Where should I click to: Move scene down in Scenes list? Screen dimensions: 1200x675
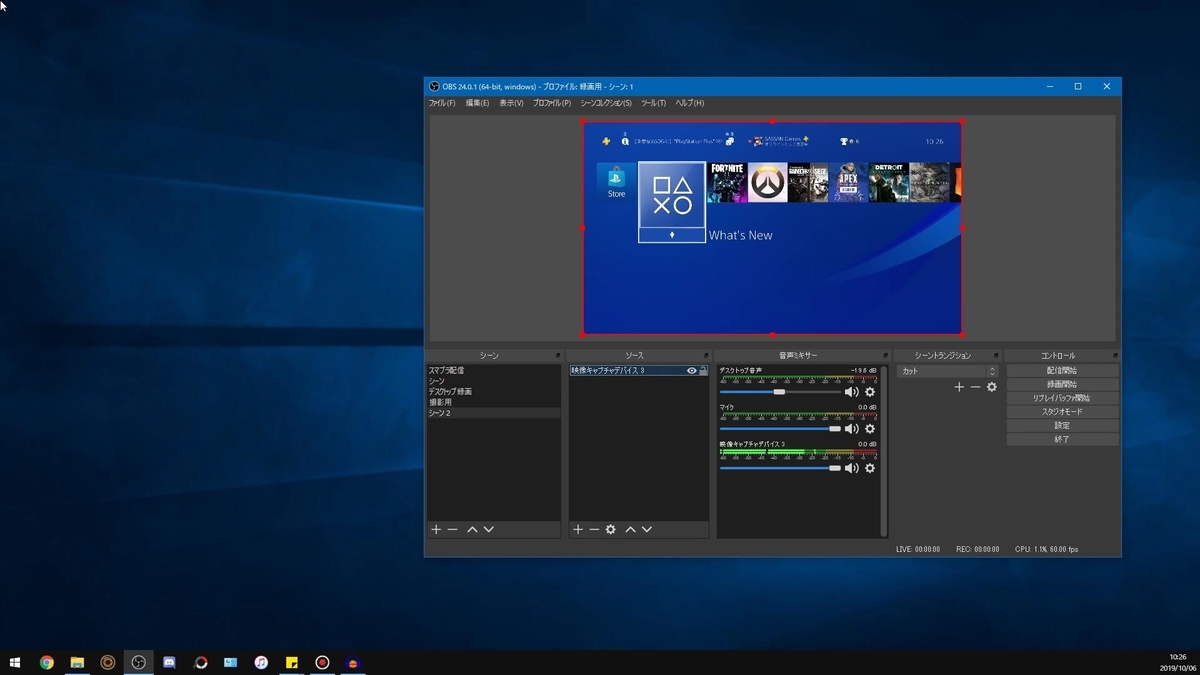[x=489, y=529]
